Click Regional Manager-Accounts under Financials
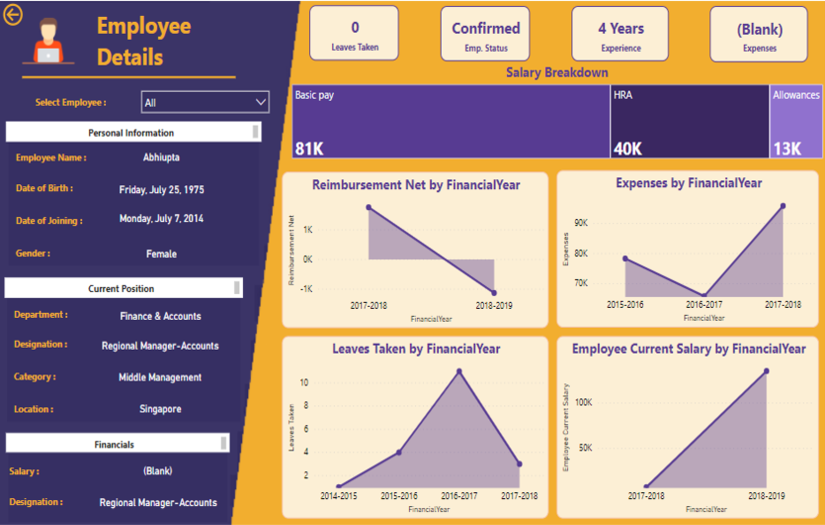Image resolution: width=825 pixels, height=525 pixels. [x=158, y=502]
